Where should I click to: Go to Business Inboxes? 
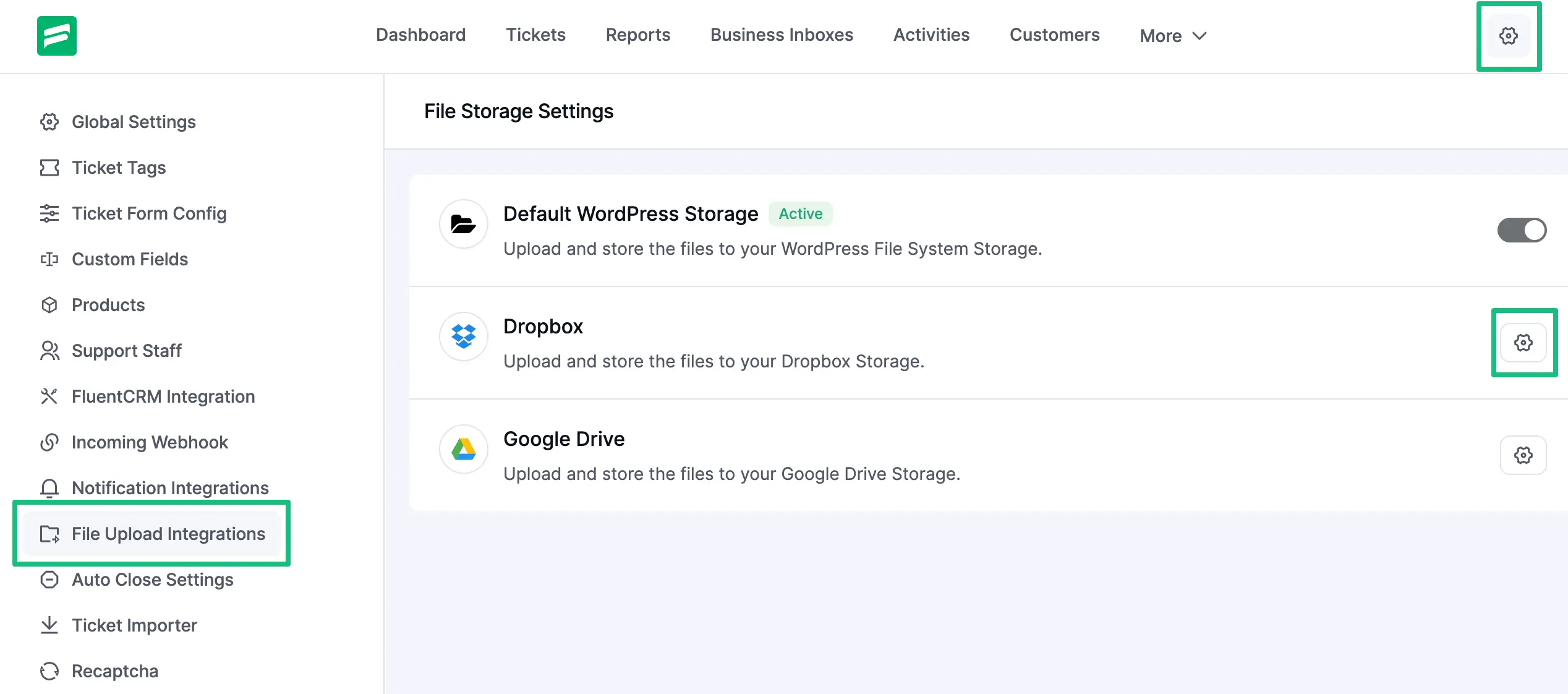pyautogui.click(x=782, y=35)
